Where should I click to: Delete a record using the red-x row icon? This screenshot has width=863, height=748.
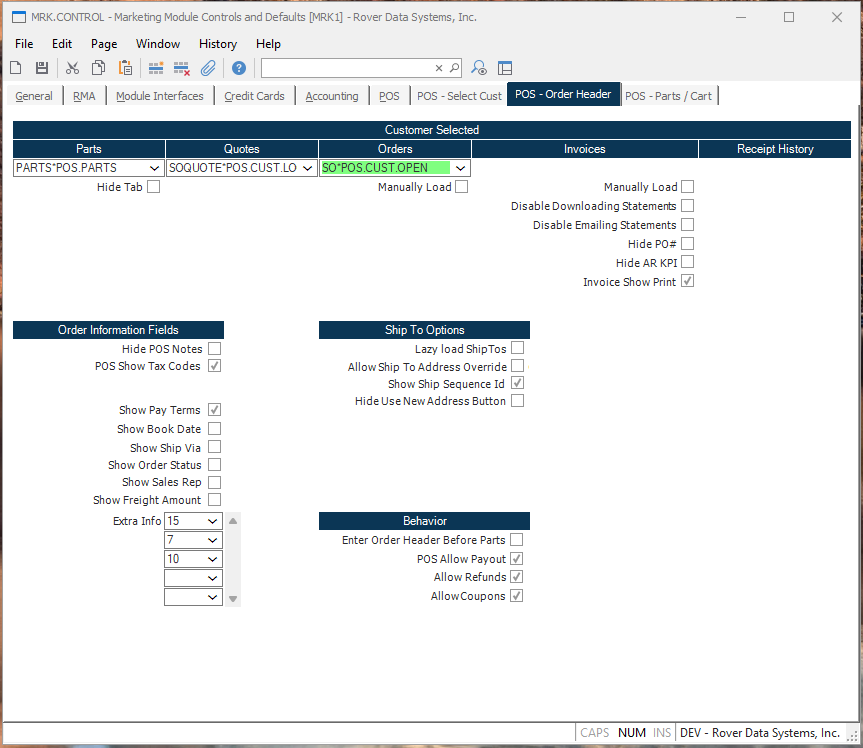pyautogui.click(x=182, y=67)
